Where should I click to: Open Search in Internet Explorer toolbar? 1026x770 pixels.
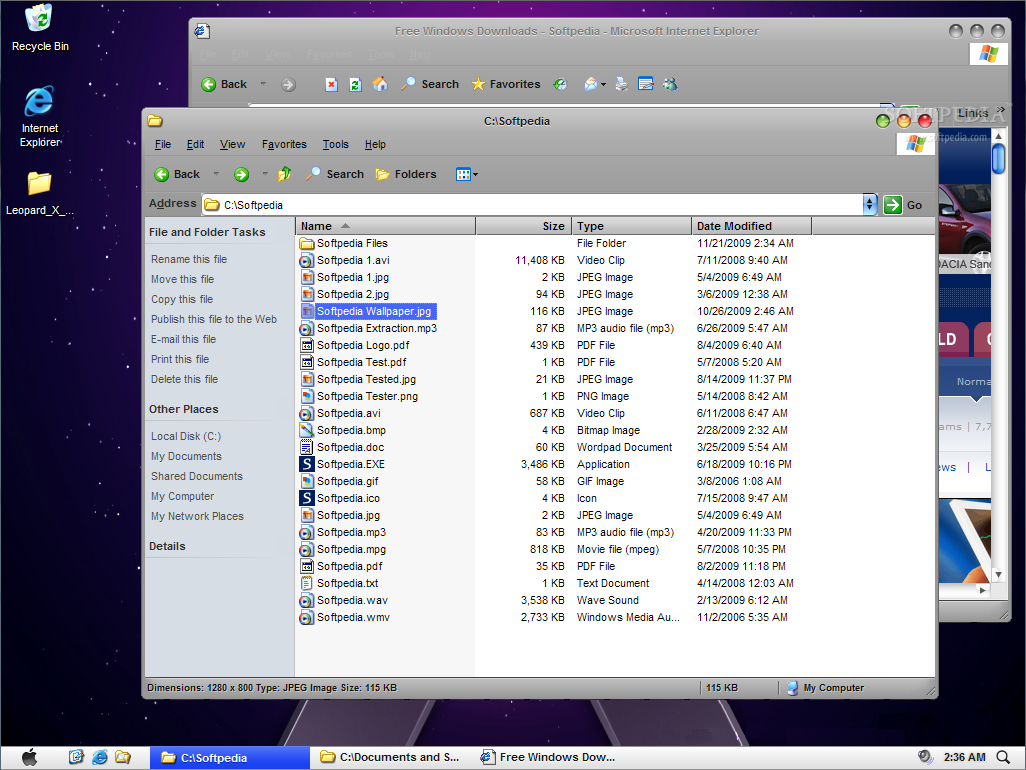[430, 84]
